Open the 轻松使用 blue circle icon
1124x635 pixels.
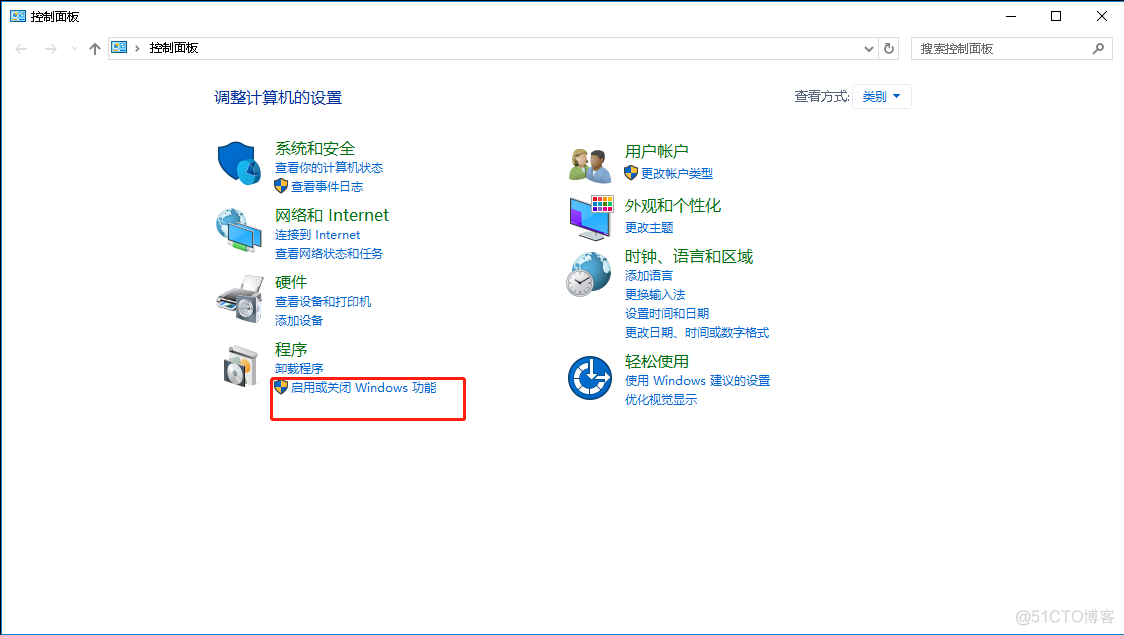point(589,378)
